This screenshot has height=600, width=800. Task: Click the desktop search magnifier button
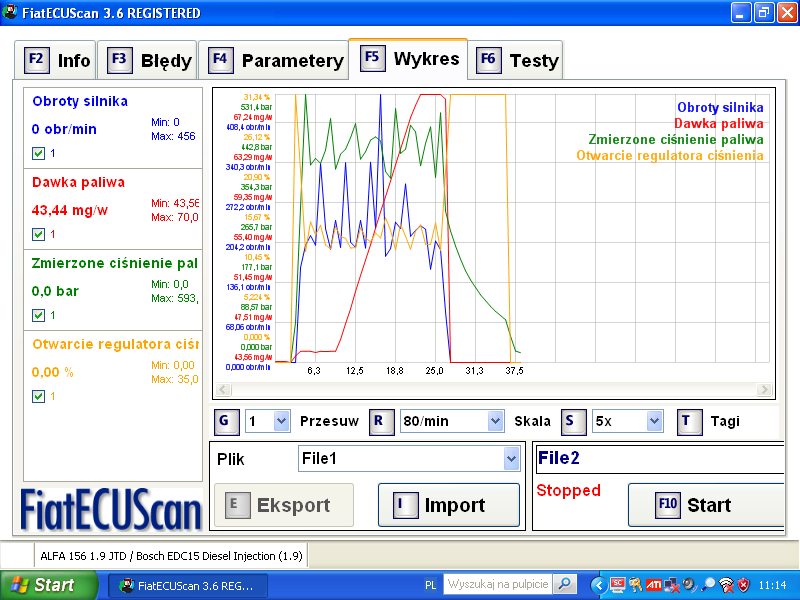click(565, 584)
